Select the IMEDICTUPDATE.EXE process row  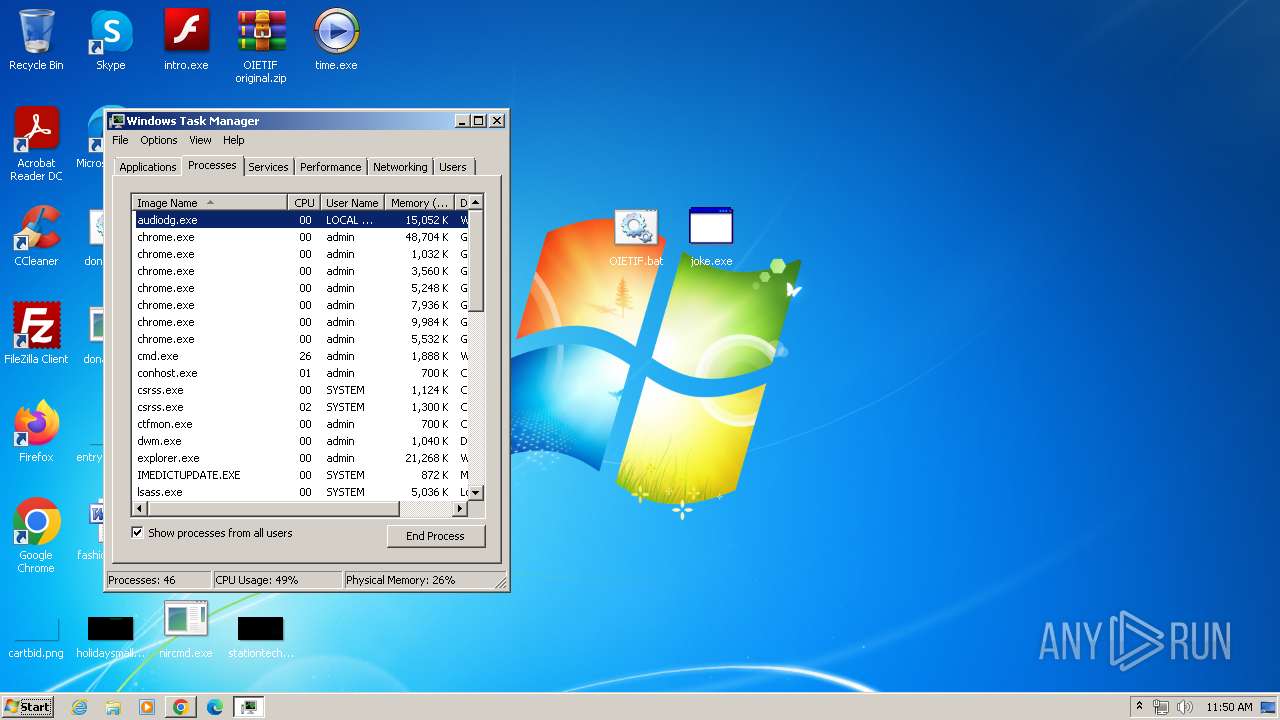click(x=301, y=475)
